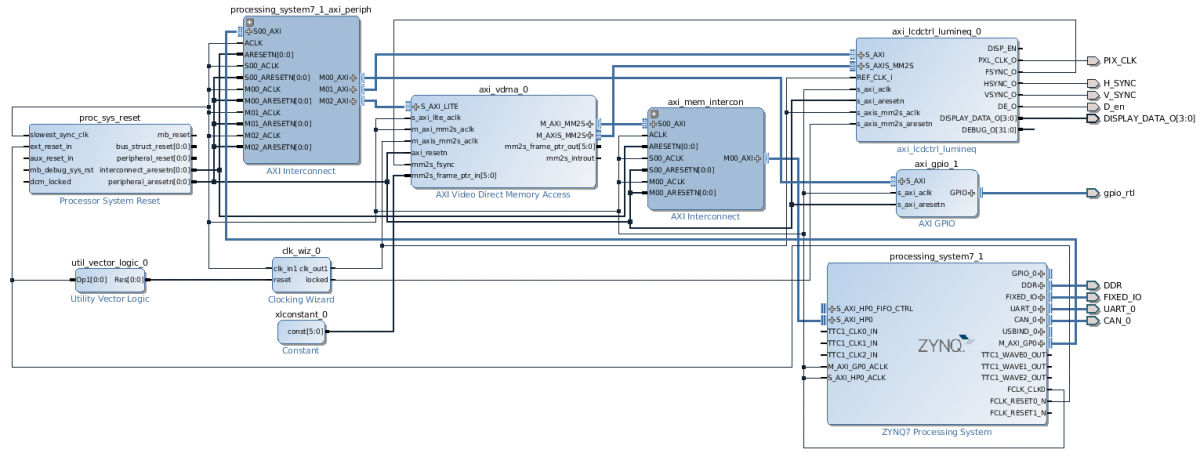Expand S00_AXI interface on processing_system7_1_axi_periph
1200x464 pixels.
tap(249, 32)
